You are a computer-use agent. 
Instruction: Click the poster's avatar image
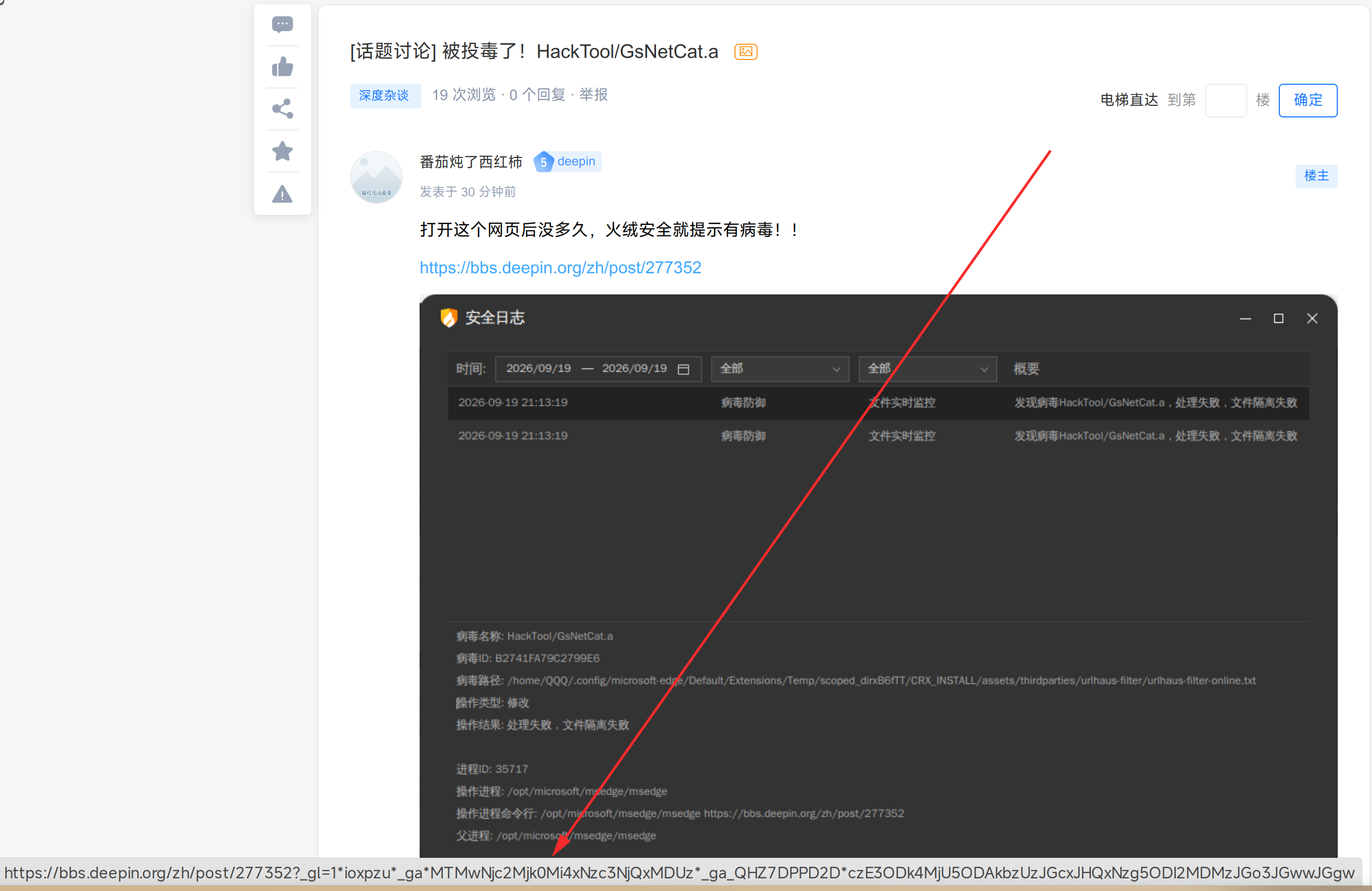(x=376, y=177)
